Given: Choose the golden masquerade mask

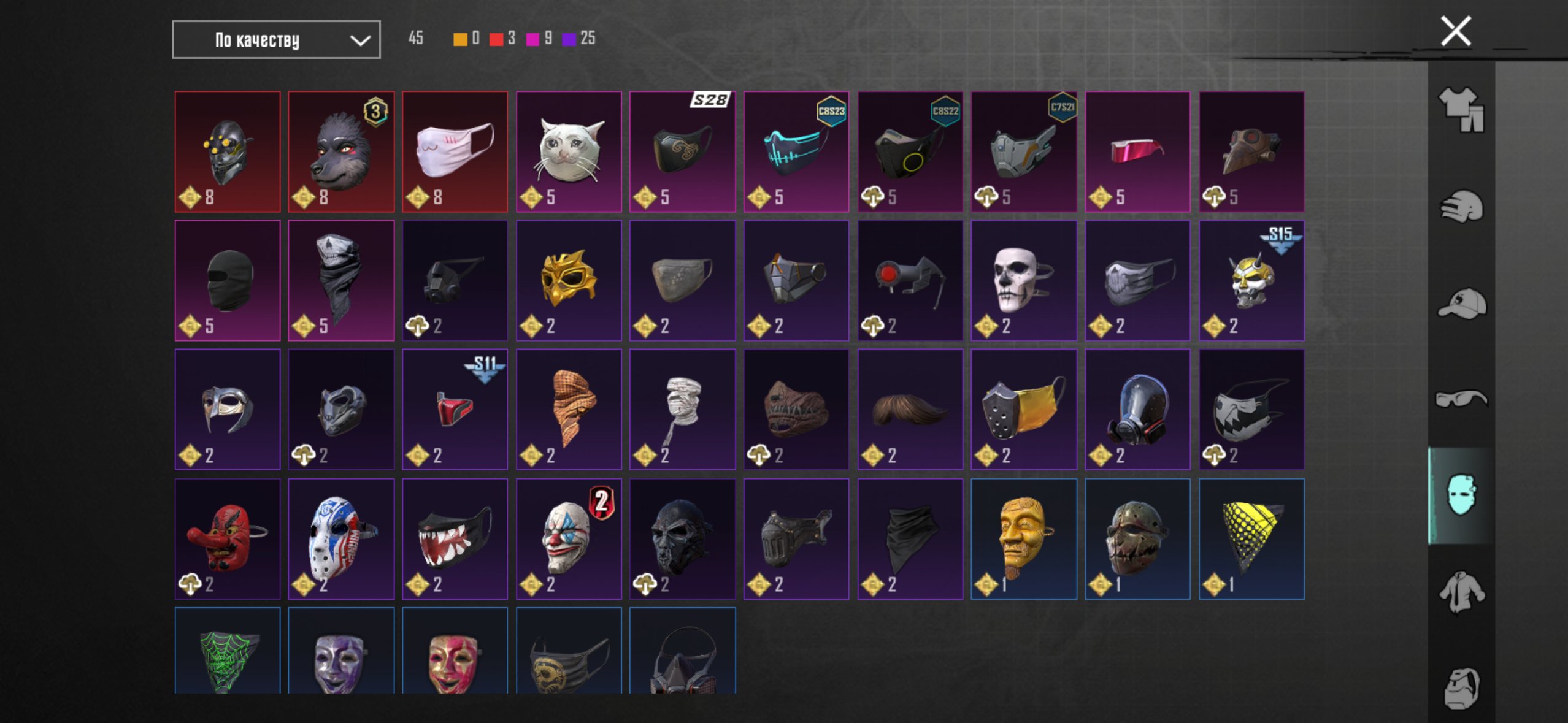Looking at the screenshot, I should [x=569, y=280].
